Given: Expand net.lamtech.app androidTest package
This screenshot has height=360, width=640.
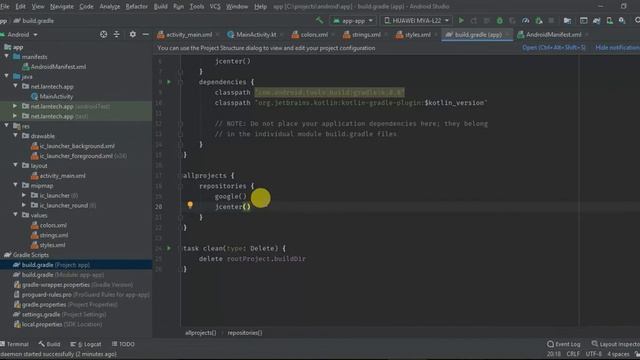Looking at the screenshot, I should [x=15, y=106].
